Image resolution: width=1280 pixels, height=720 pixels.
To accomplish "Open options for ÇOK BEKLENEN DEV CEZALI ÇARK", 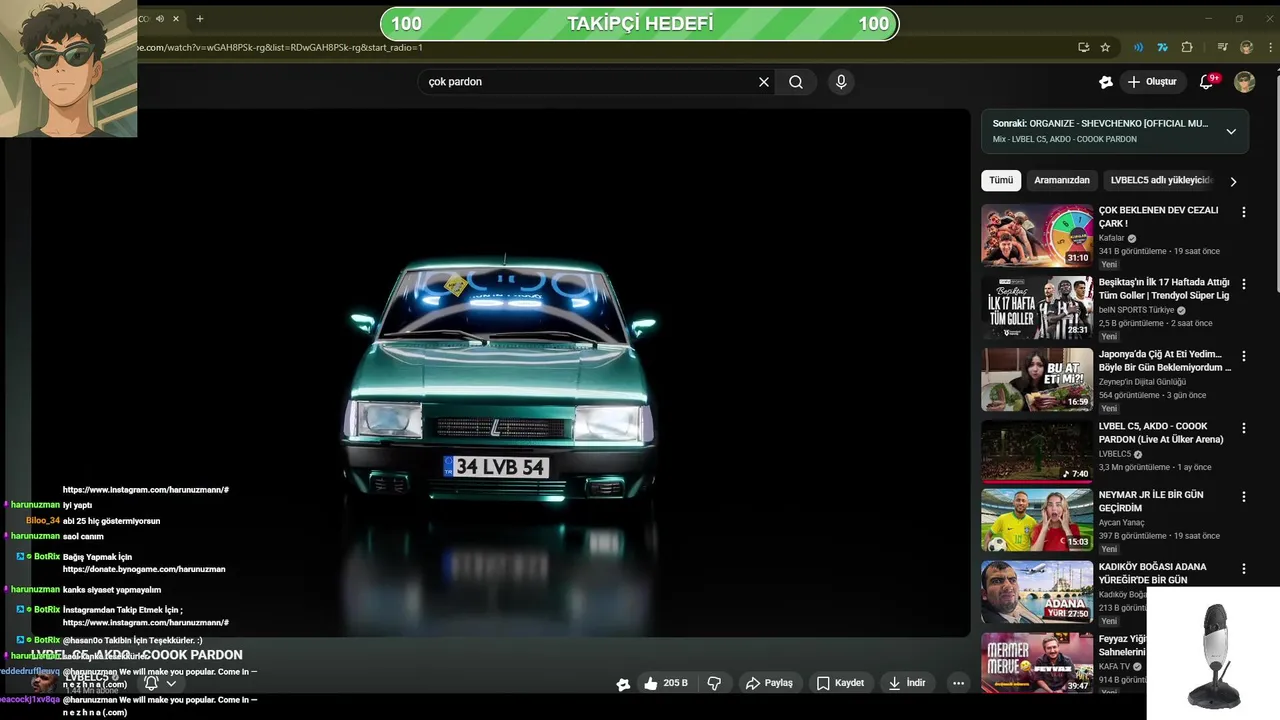I will tap(1244, 212).
